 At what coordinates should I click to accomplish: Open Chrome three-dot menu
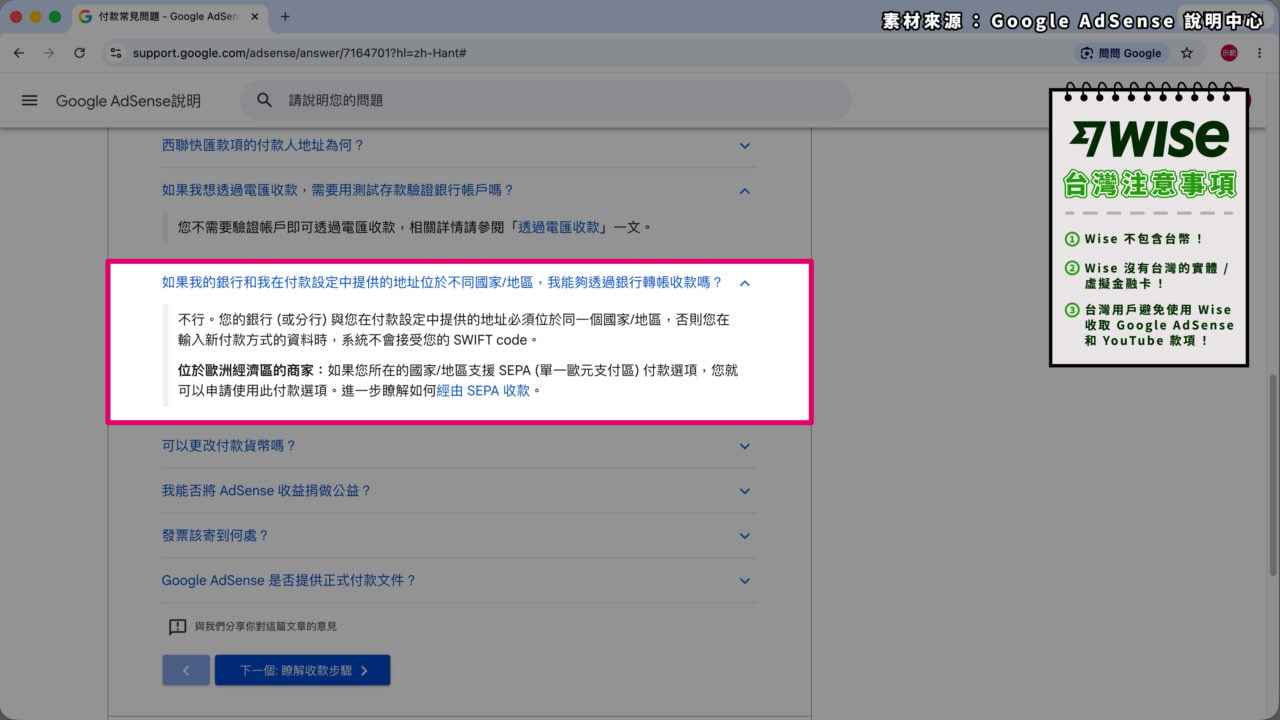(1259, 53)
